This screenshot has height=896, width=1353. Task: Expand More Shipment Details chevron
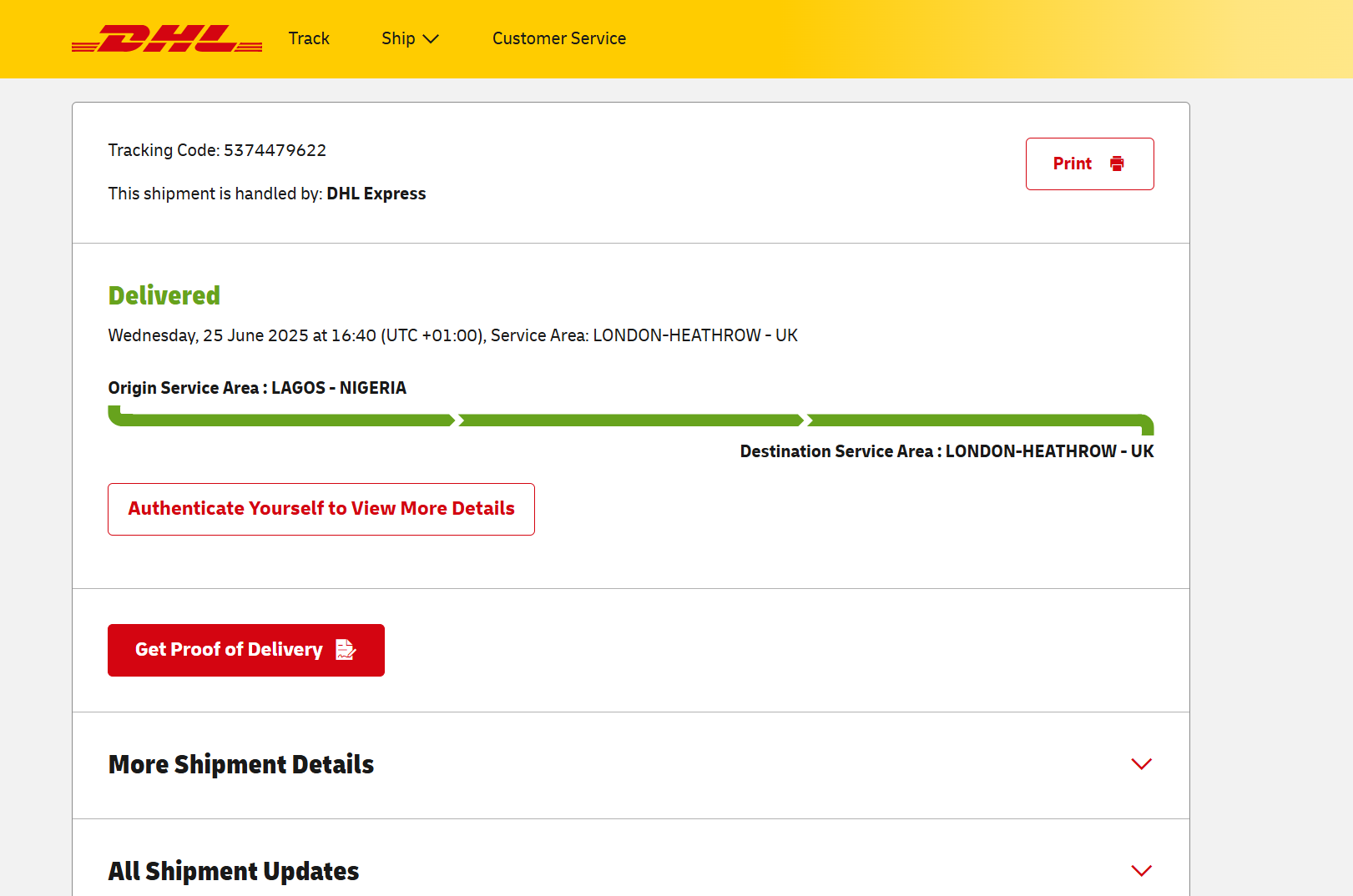click(1141, 764)
